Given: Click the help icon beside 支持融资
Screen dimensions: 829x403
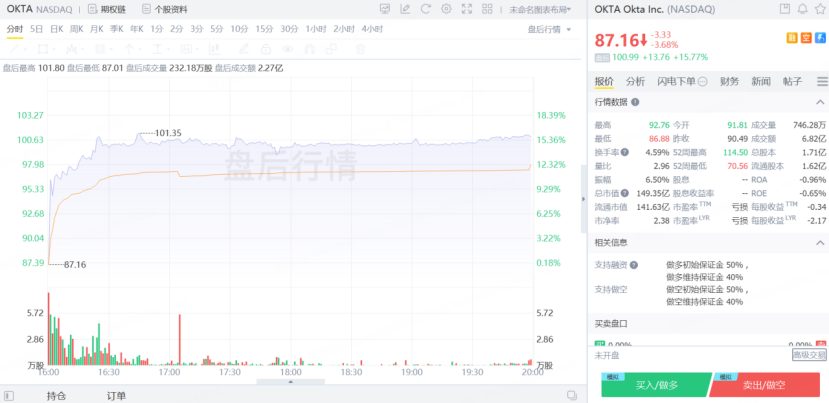Looking at the screenshot, I should pos(634,265).
